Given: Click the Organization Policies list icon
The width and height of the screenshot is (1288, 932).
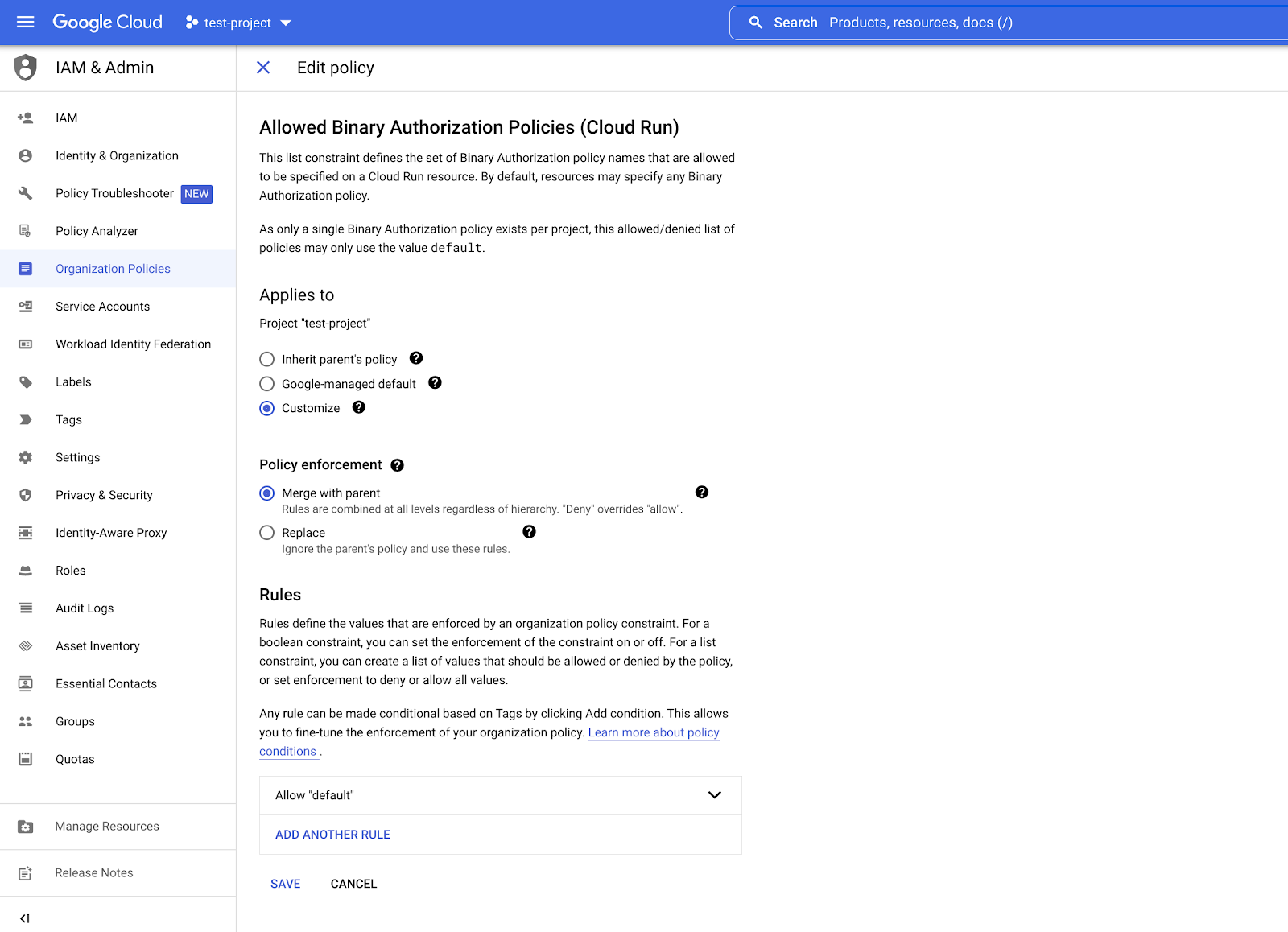Looking at the screenshot, I should (26, 269).
